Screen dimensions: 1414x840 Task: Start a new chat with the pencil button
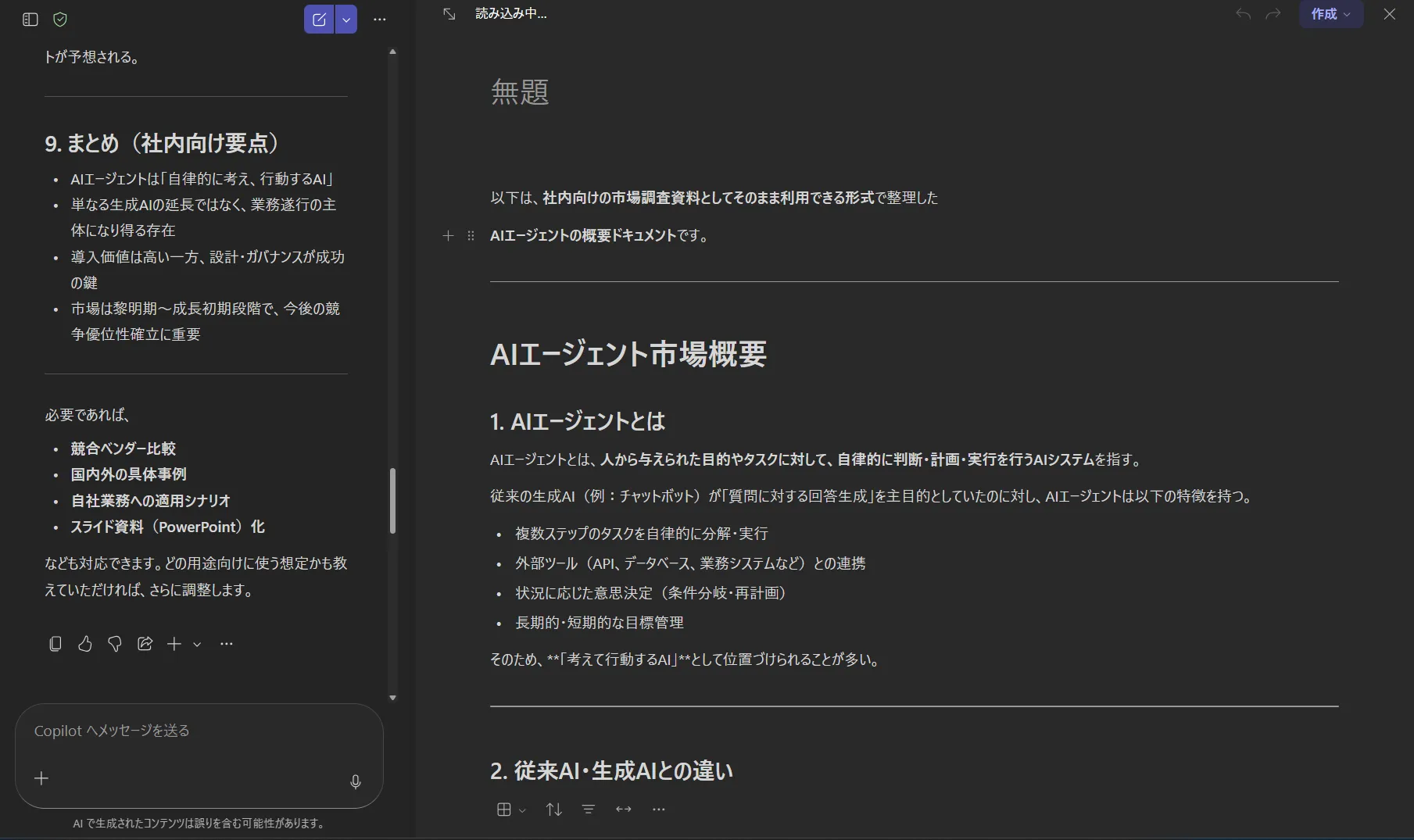point(319,20)
